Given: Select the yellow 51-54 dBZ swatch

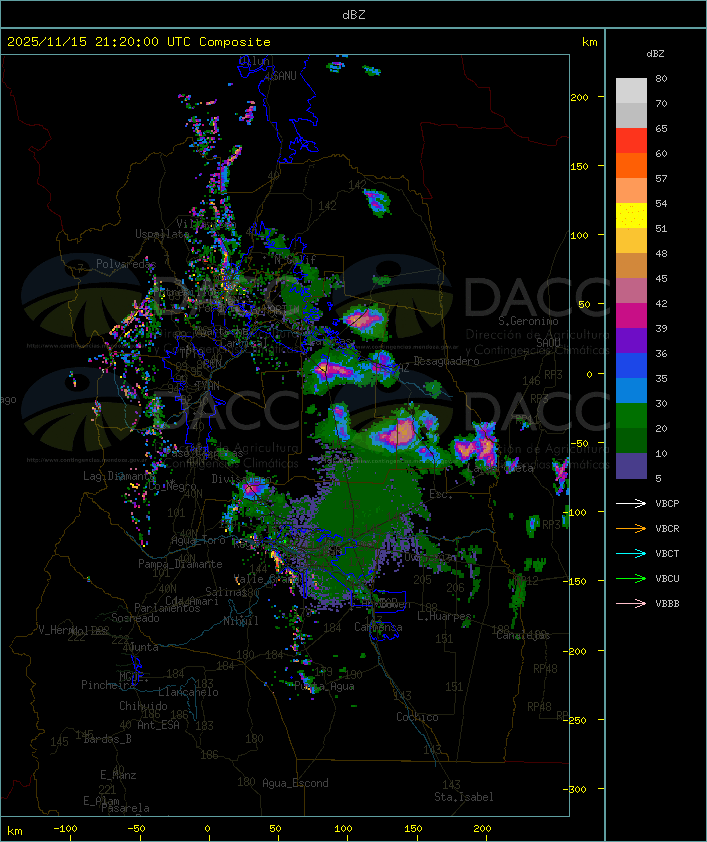Looking at the screenshot, I should click(631, 215).
